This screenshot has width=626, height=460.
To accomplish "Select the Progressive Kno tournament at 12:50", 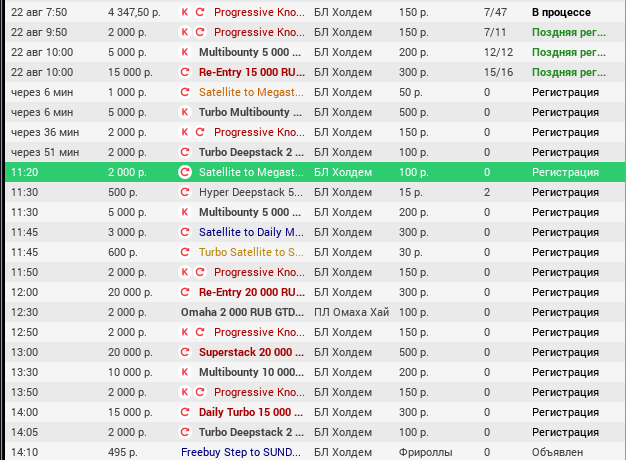I will [259, 332].
